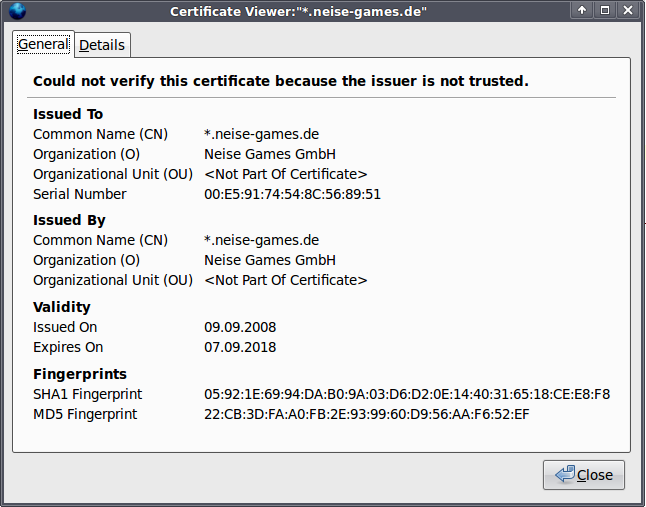Click the window title text

[x=298, y=11]
